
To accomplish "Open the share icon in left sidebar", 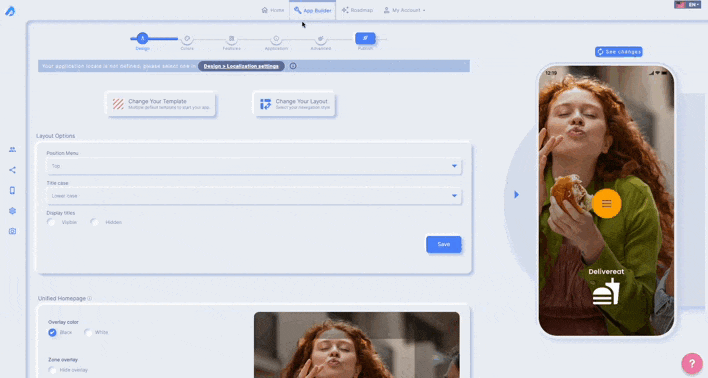I will point(12,170).
